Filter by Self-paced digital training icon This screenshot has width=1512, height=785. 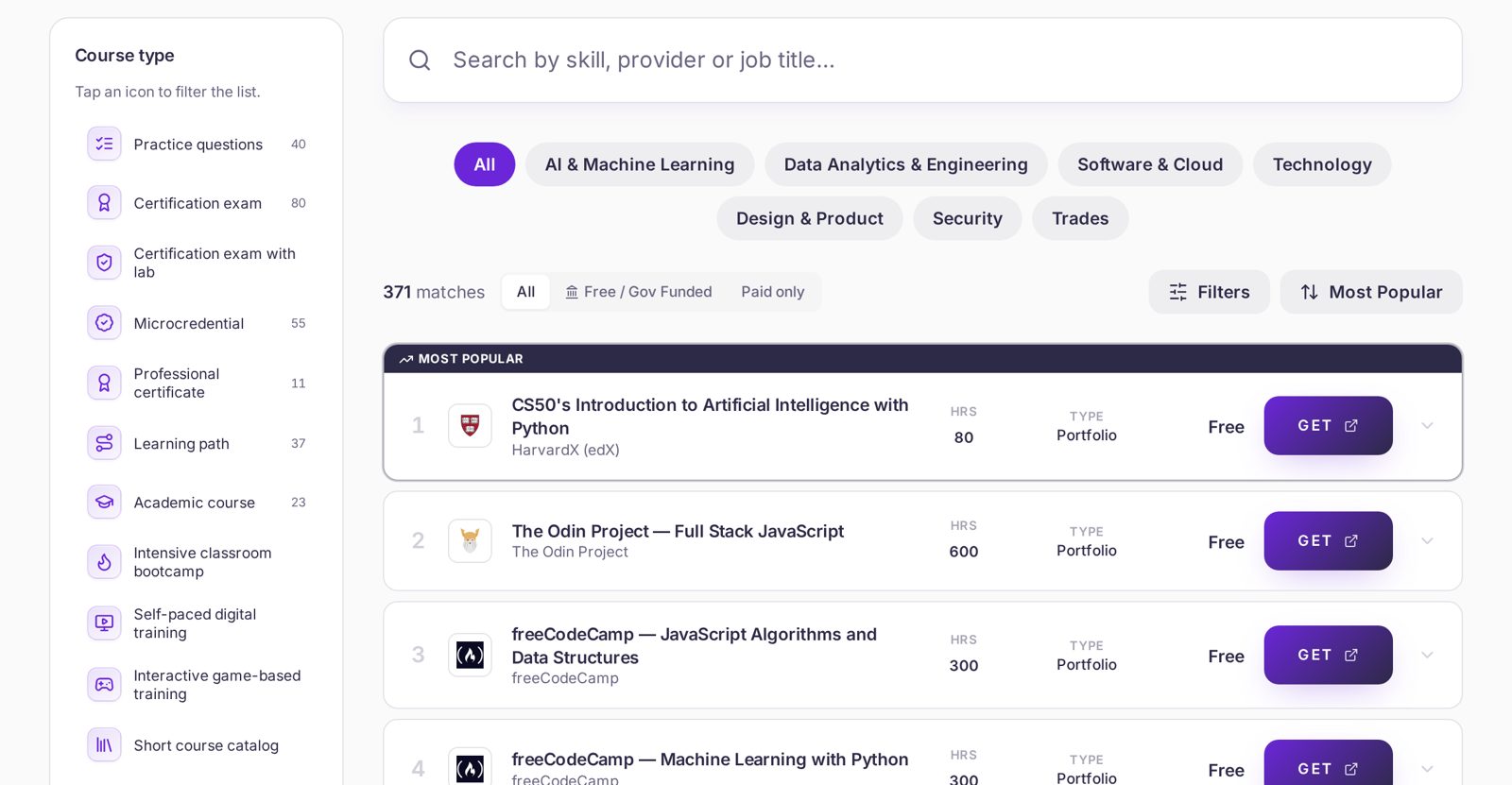(104, 623)
